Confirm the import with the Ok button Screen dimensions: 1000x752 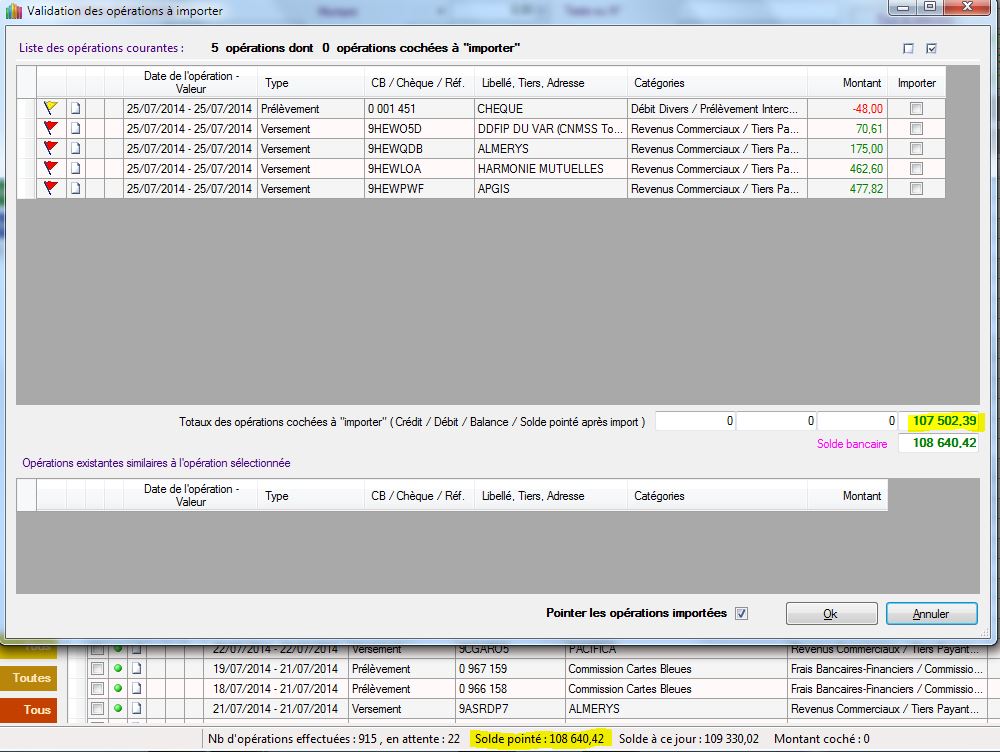click(x=831, y=613)
